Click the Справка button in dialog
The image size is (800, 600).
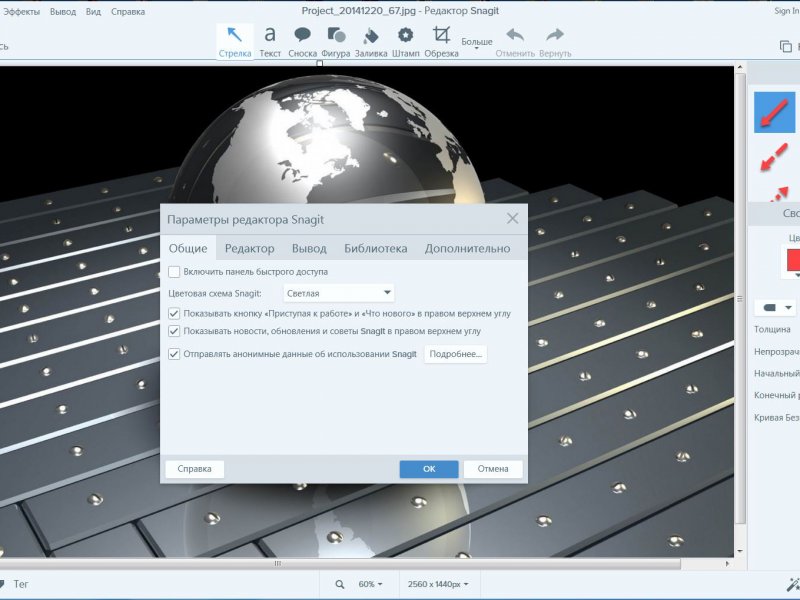pyautogui.click(x=194, y=469)
